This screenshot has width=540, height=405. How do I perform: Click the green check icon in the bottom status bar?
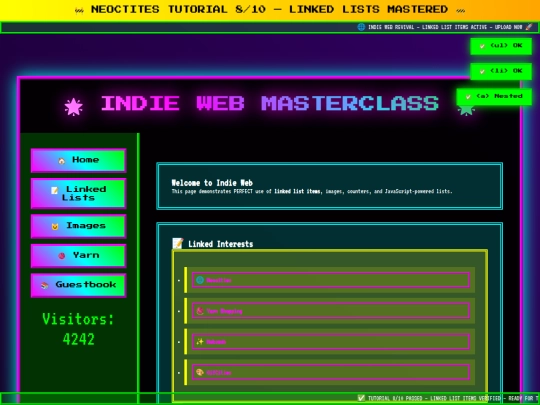point(361,398)
